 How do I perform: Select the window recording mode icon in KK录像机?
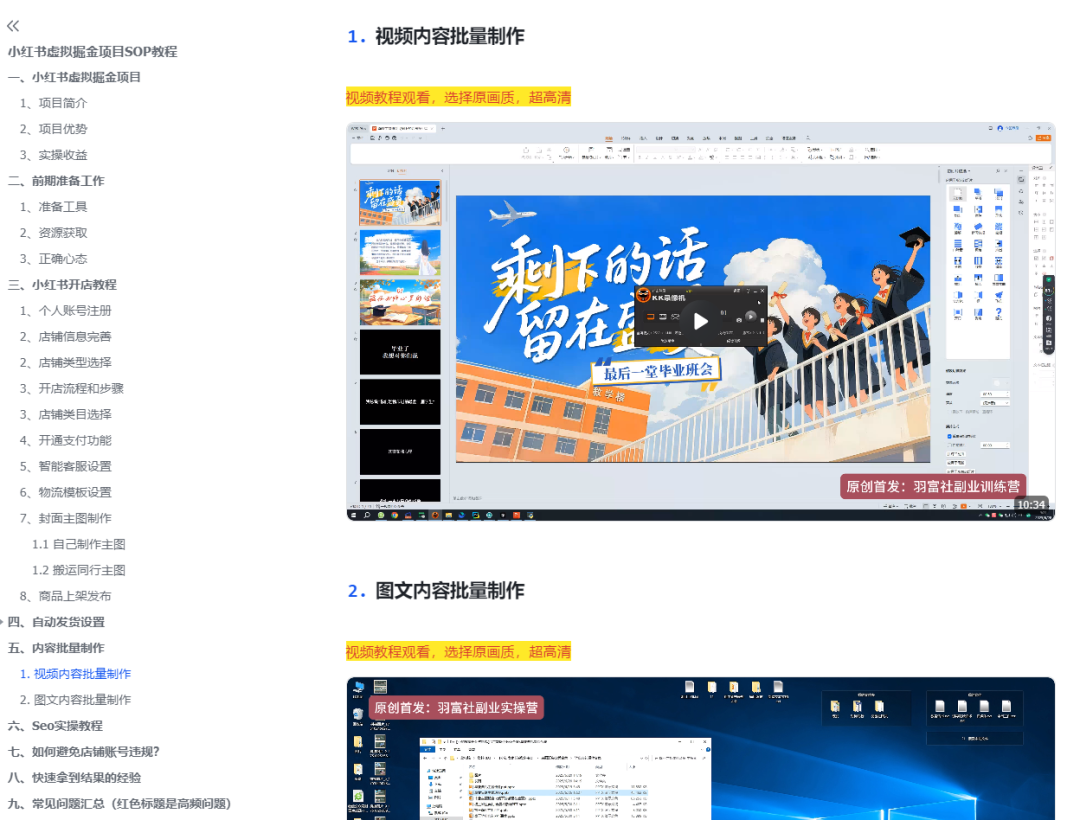point(662,317)
